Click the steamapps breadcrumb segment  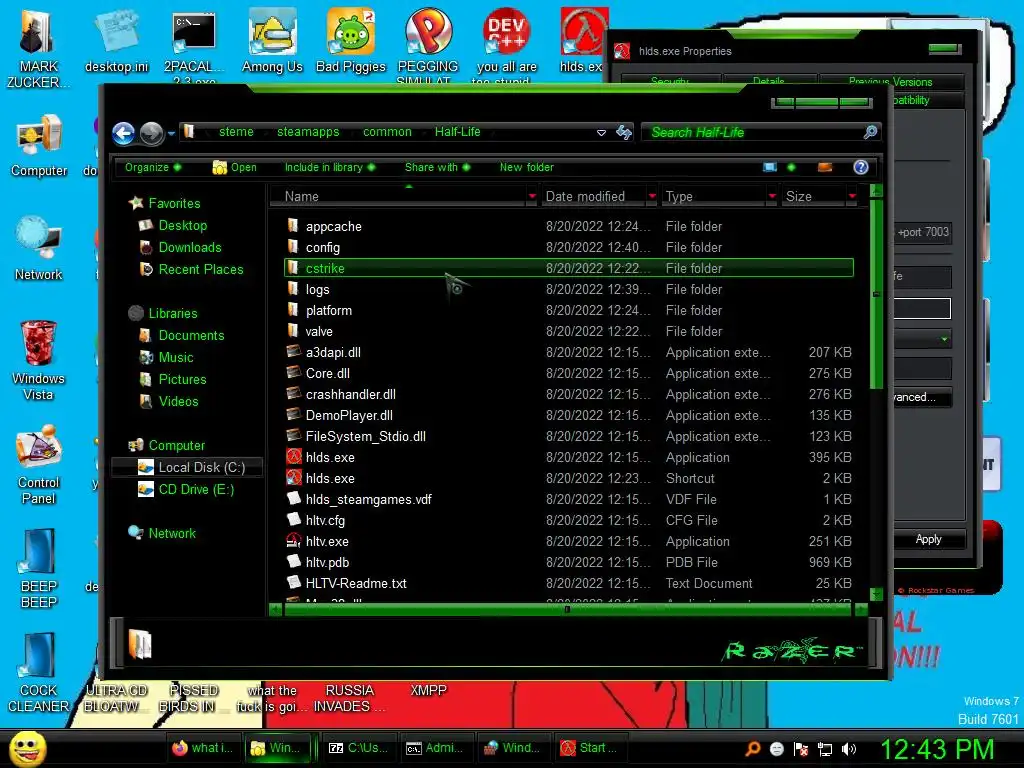click(308, 132)
